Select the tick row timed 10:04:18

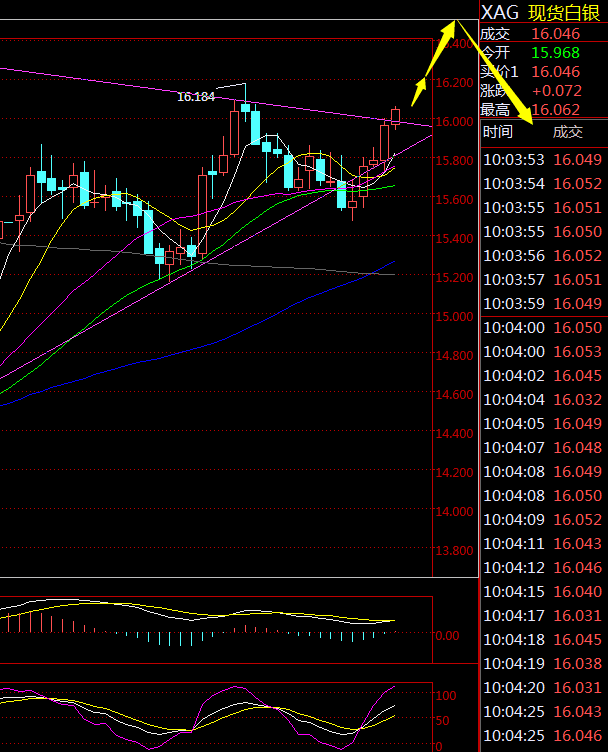pos(542,639)
